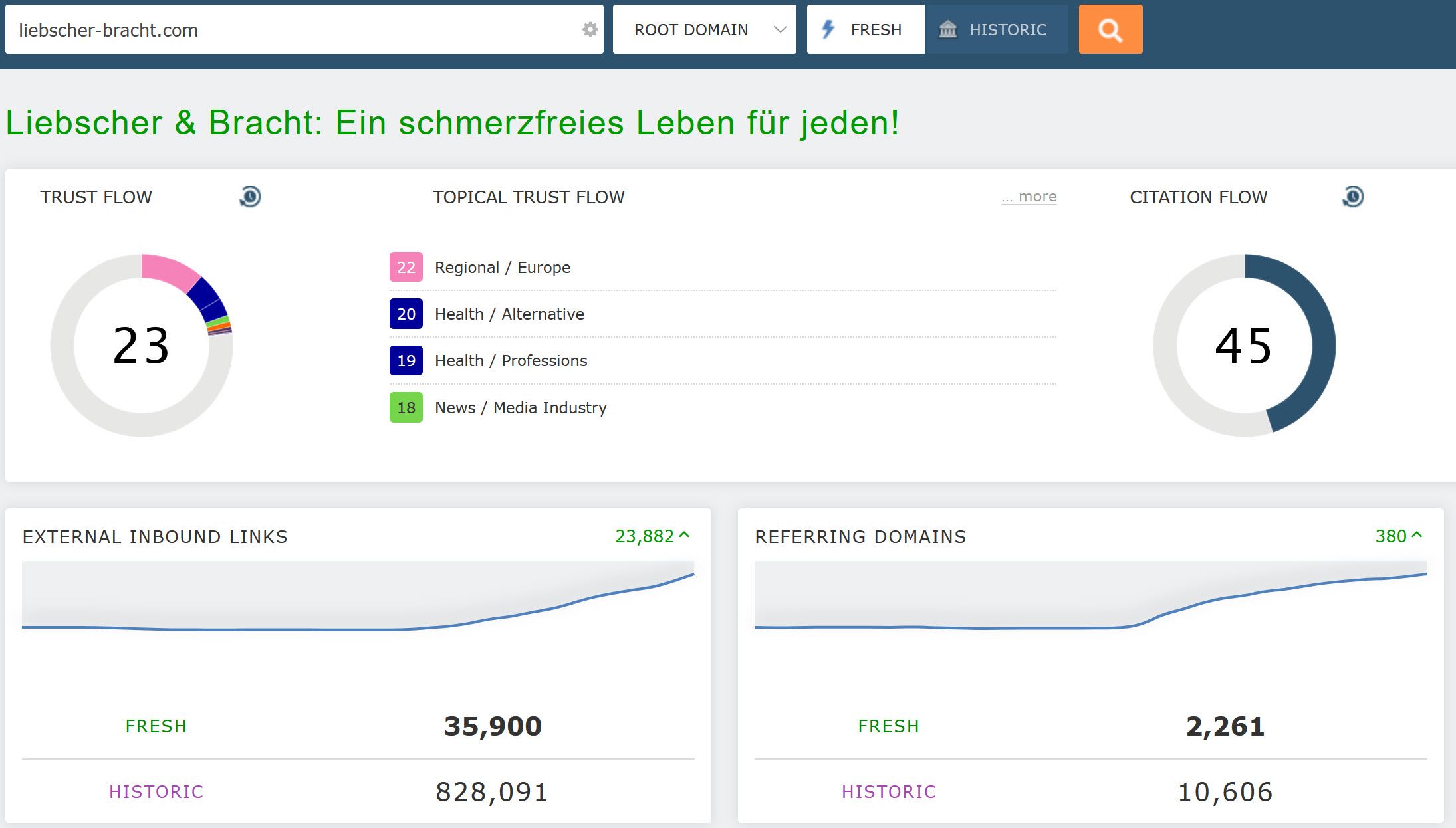
Task: Click the green 'Liebscher & Bracht' page title
Action: point(452,122)
